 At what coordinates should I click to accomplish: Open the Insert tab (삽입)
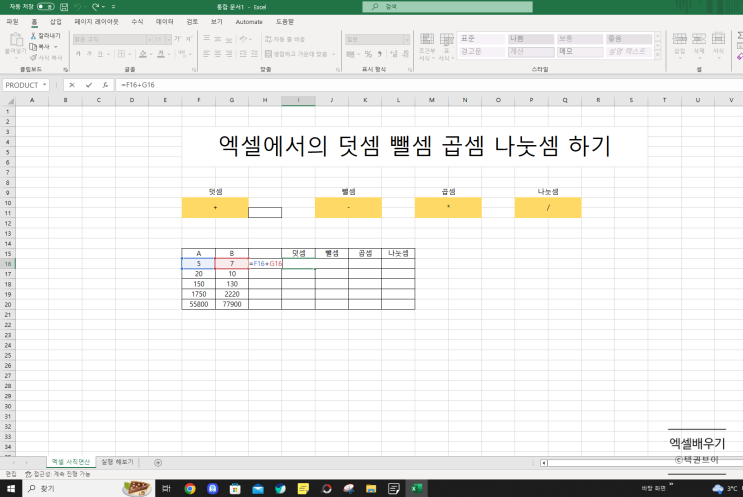56,22
